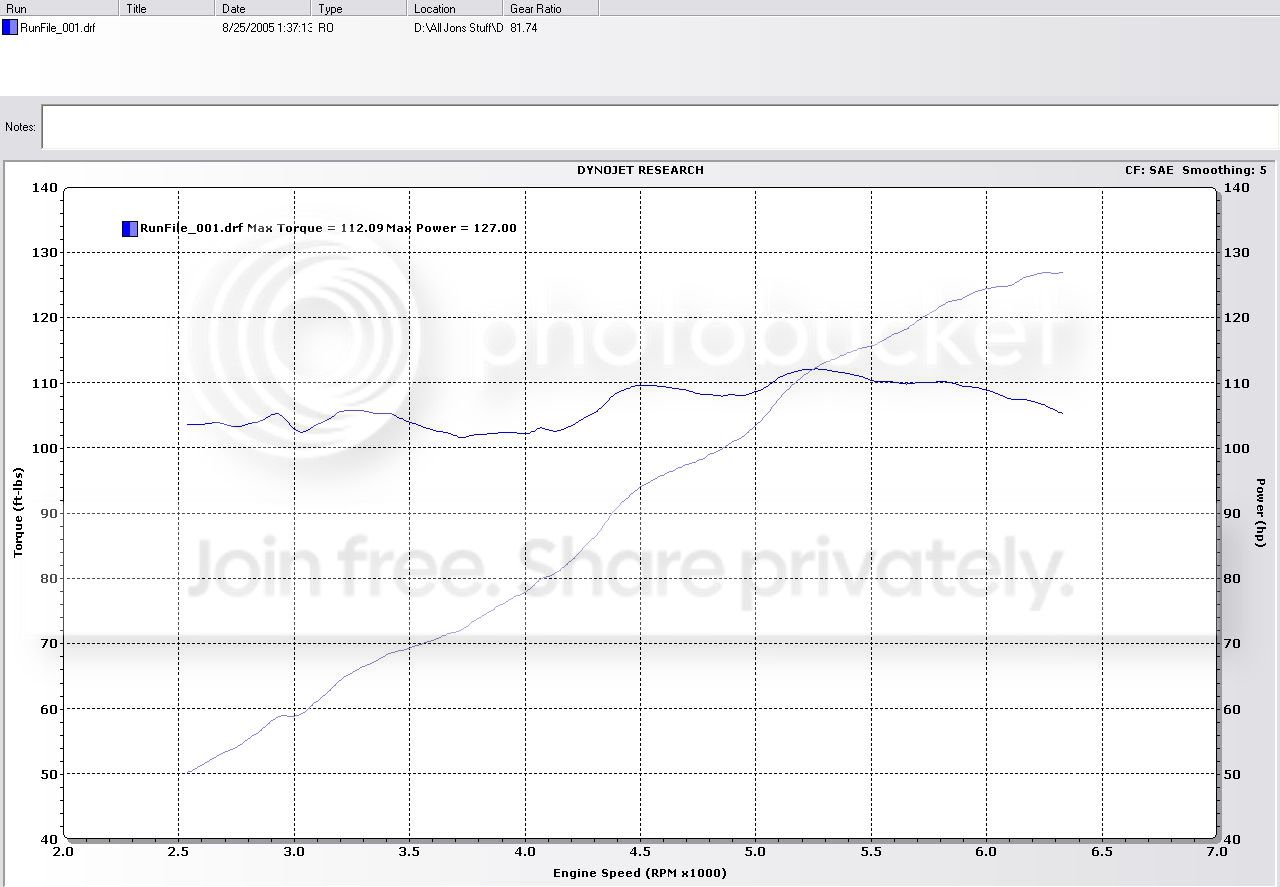Click the 4.5 tick on the RPM axis
Viewport: 1280px width, 887px height.
pyautogui.click(x=641, y=852)
